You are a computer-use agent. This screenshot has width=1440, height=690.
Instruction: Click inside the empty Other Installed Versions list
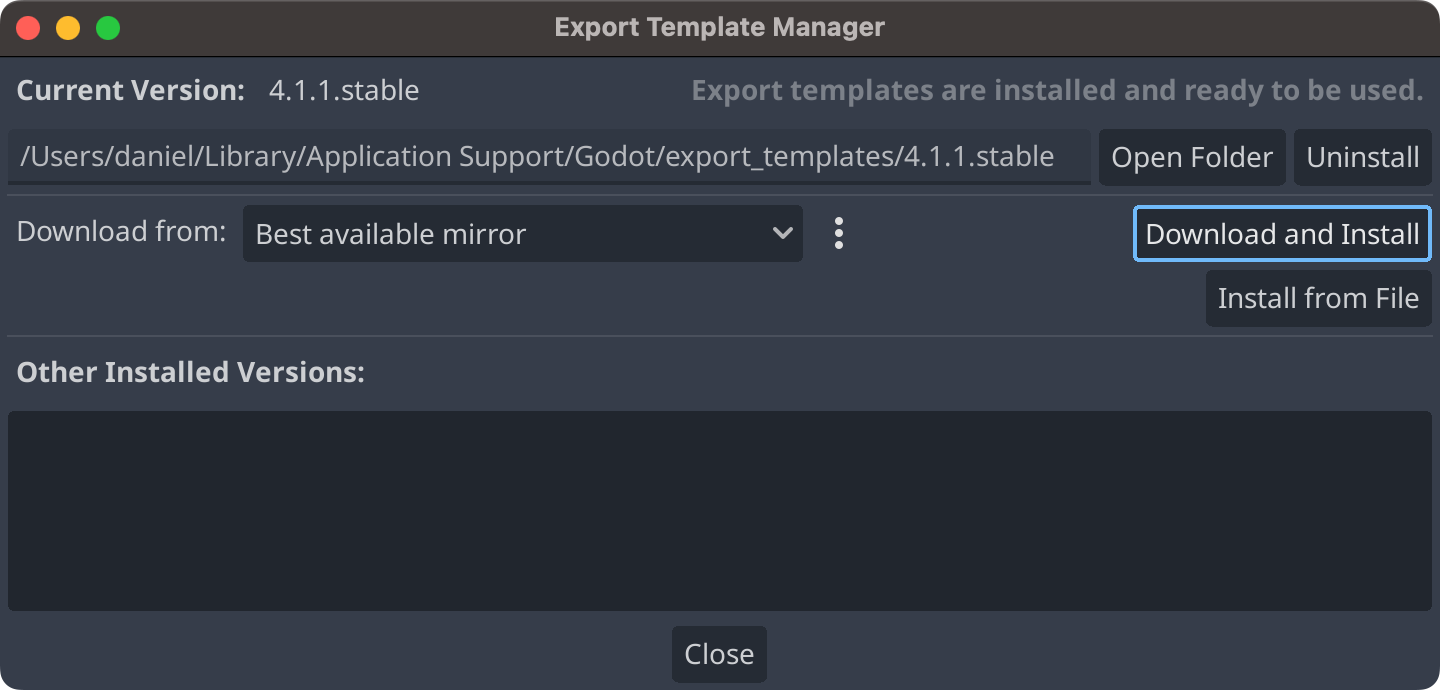pyautogui.click(x=720, y=511)
